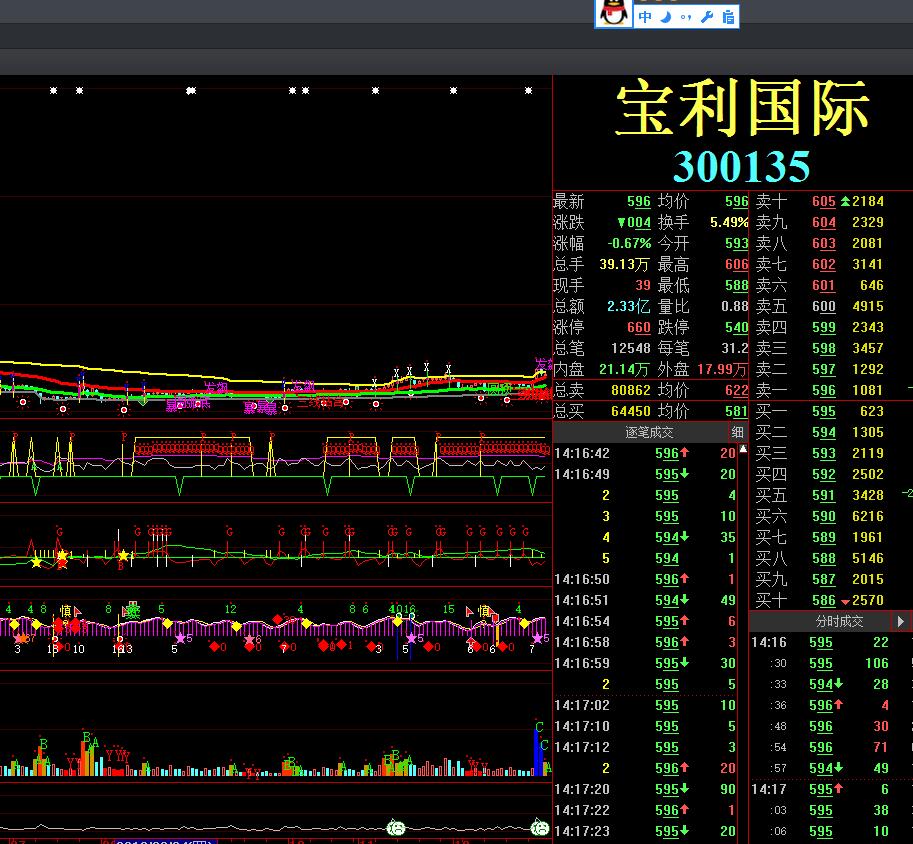Click the QQ penguin input method icon

click(614, 13)
